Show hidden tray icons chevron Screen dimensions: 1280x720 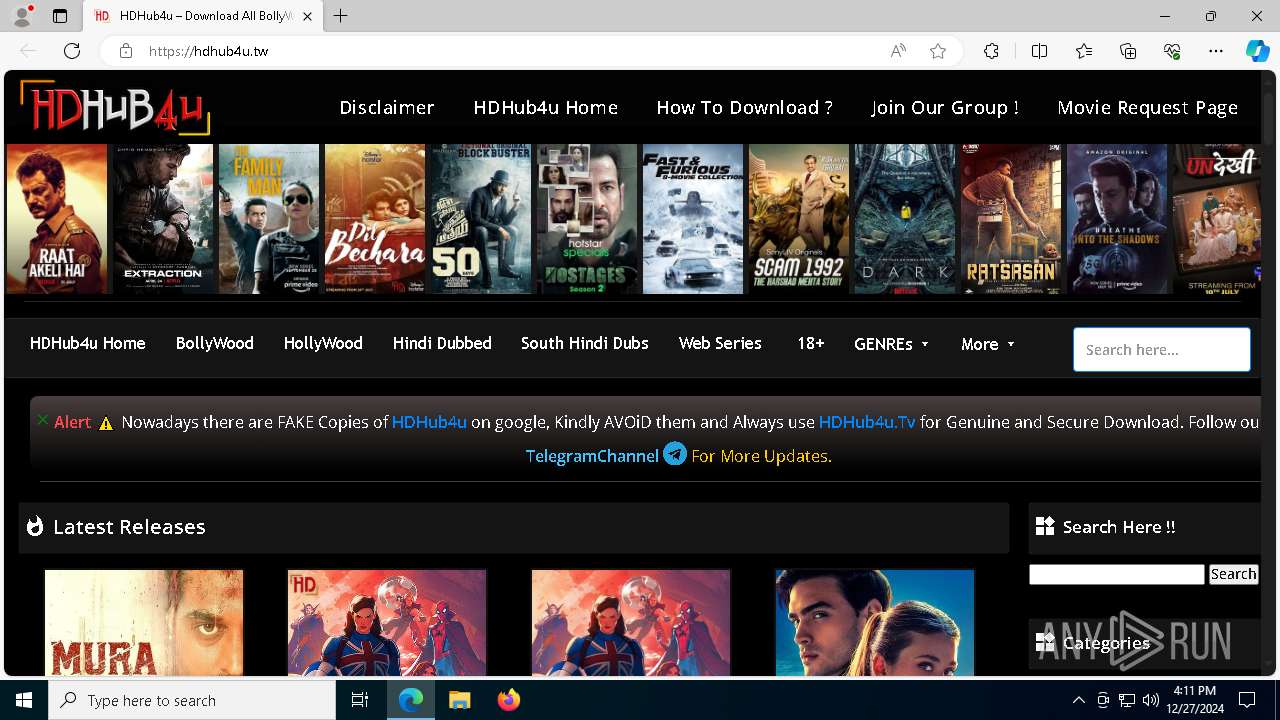click(x=1078, y=700)
